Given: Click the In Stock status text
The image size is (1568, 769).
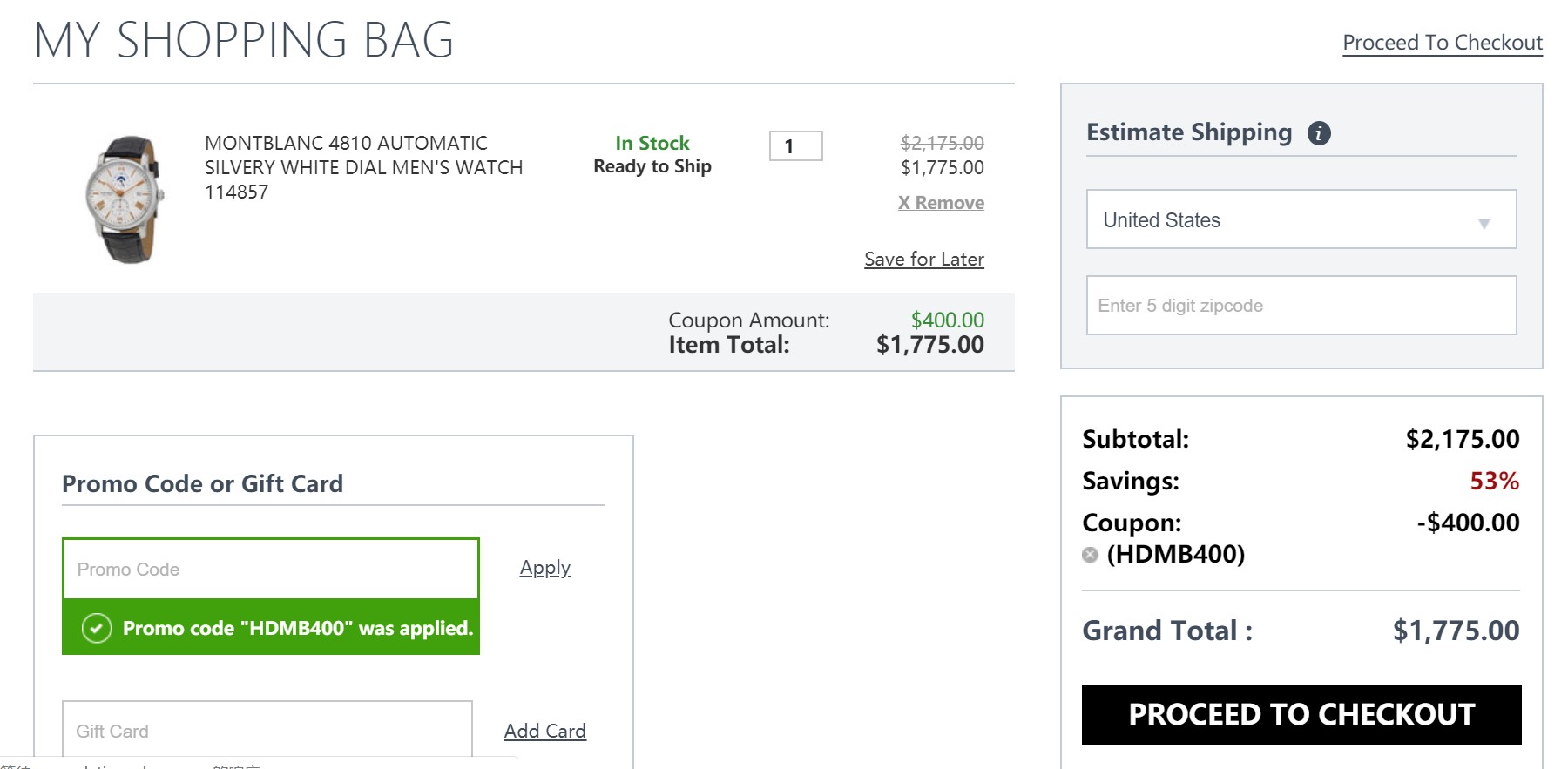Looking at the screenshot, I should pos(652,143).
